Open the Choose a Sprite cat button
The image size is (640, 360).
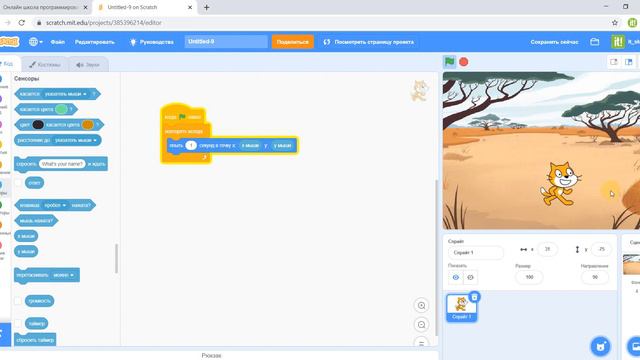tap(600, 346)
